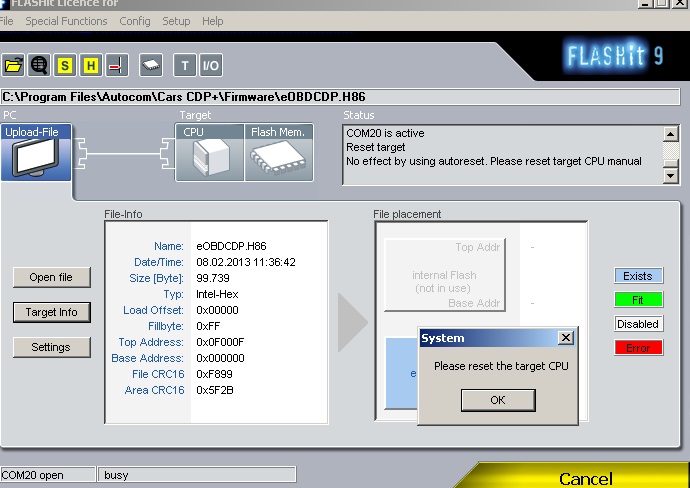Open file via yellow folder toolbar icon
This screenshot has height=488, width=690.
[x=13, y=66]
